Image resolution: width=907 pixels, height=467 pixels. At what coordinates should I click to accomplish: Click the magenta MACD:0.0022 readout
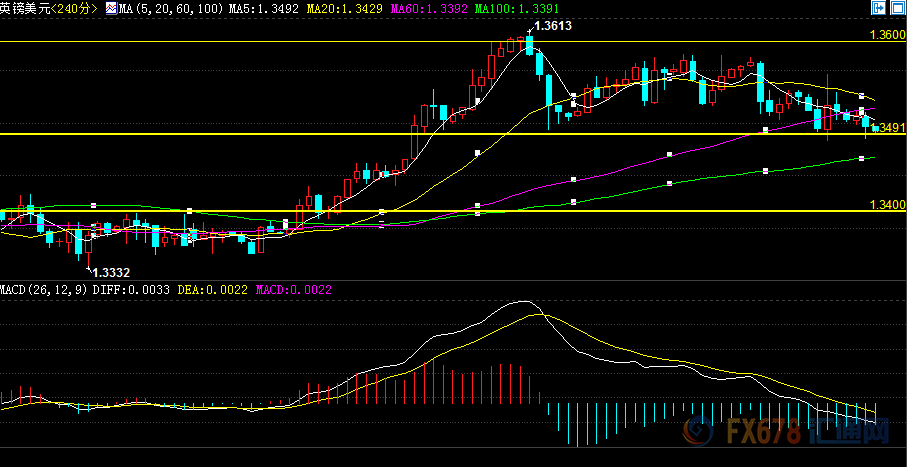294,289
